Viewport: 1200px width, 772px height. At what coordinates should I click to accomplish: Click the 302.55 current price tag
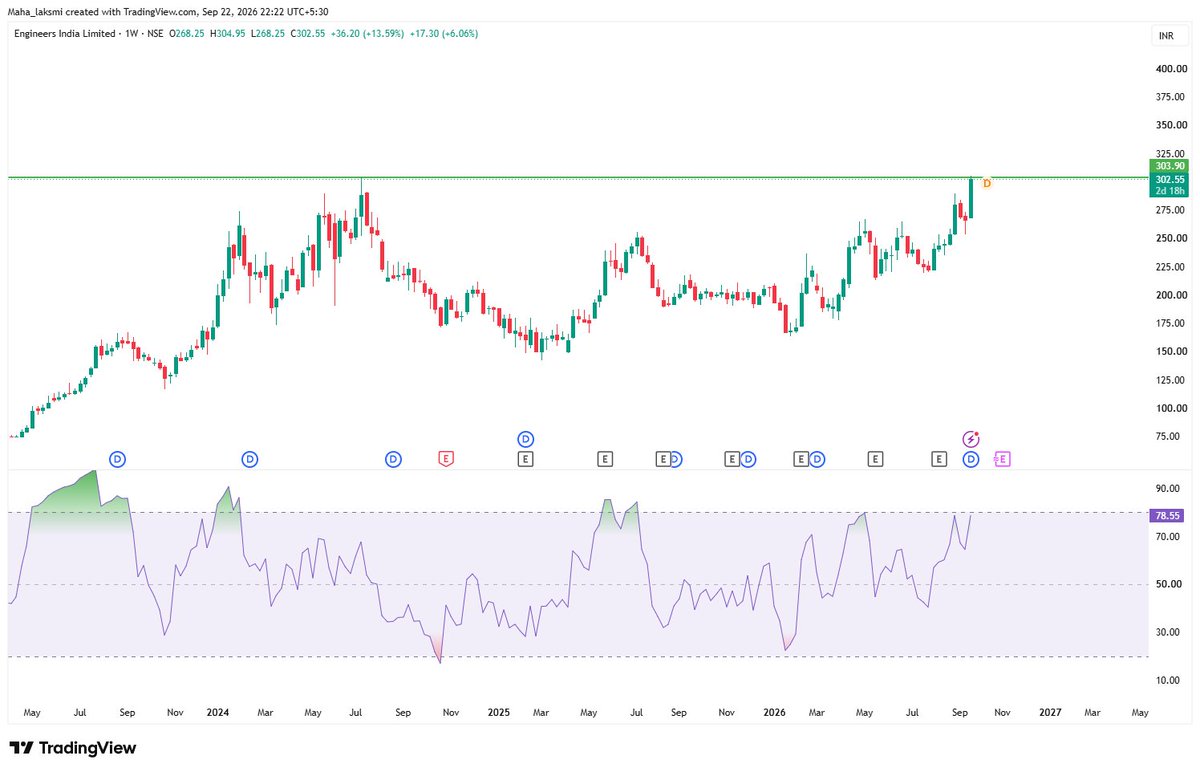coord(1168,178)
